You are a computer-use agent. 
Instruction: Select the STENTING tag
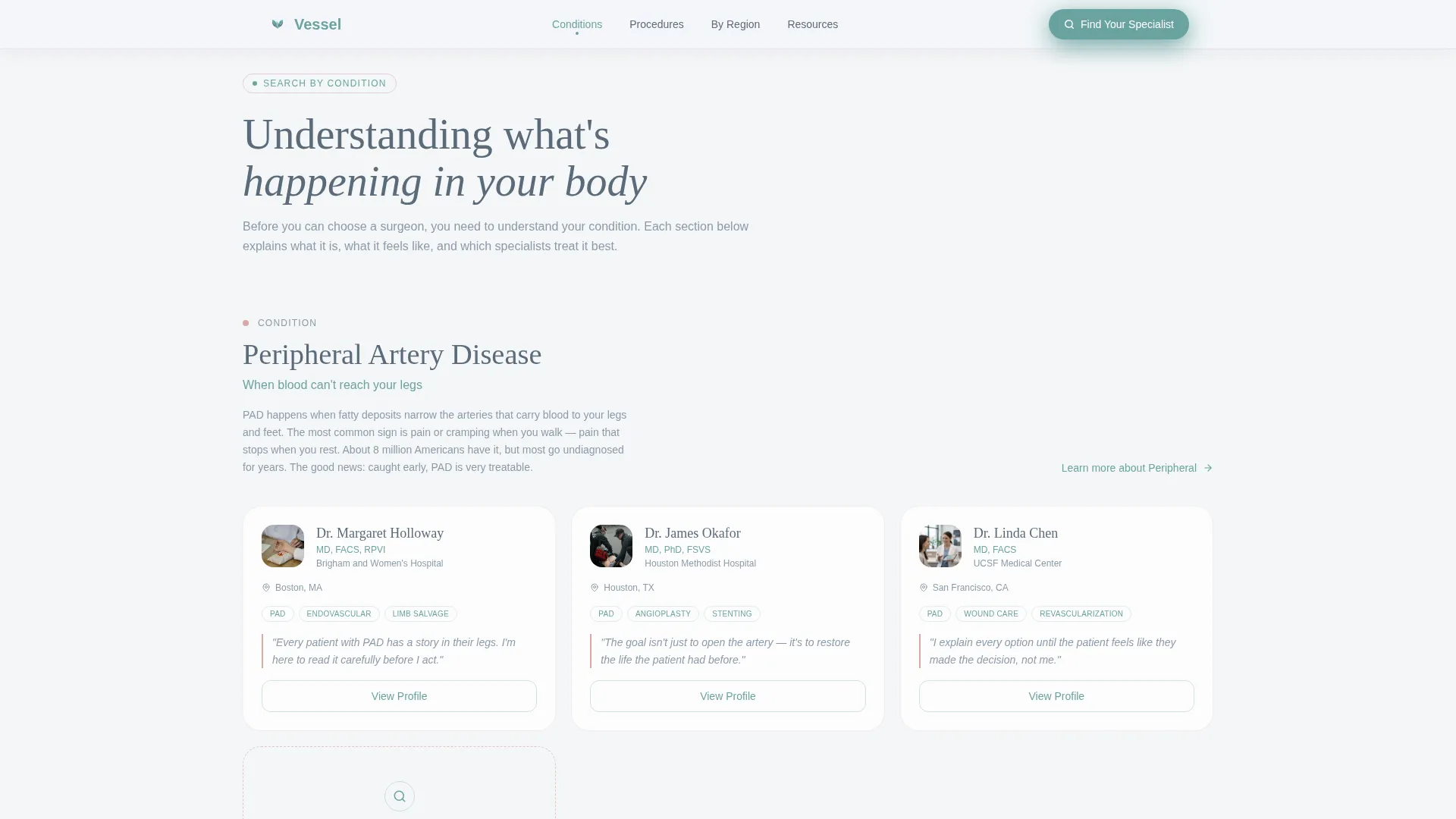732,613
